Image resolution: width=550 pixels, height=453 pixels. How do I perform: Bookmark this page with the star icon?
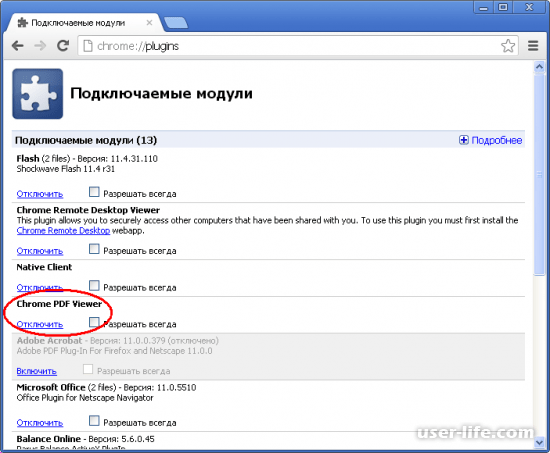(x=508, y=46)
